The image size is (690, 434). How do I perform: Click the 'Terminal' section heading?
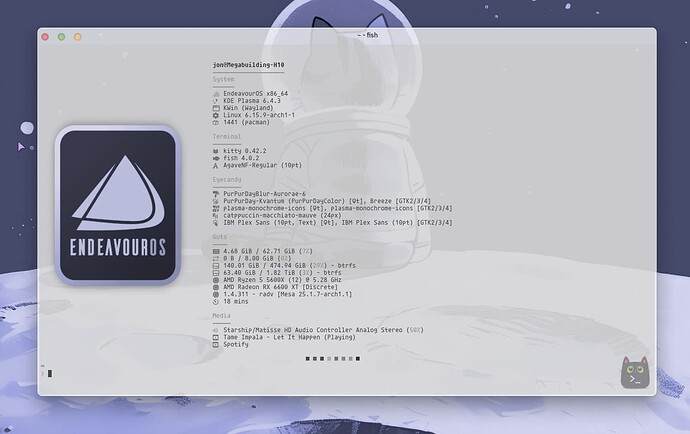[227, 136]
